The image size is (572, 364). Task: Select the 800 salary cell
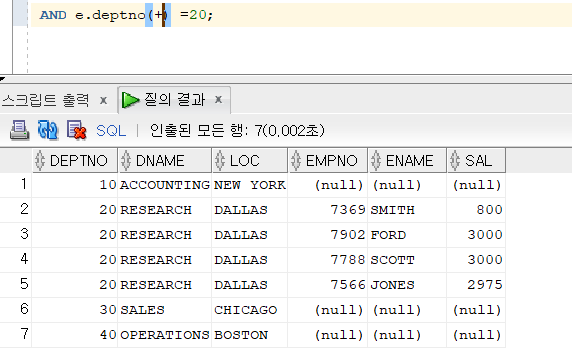(476, 210)
